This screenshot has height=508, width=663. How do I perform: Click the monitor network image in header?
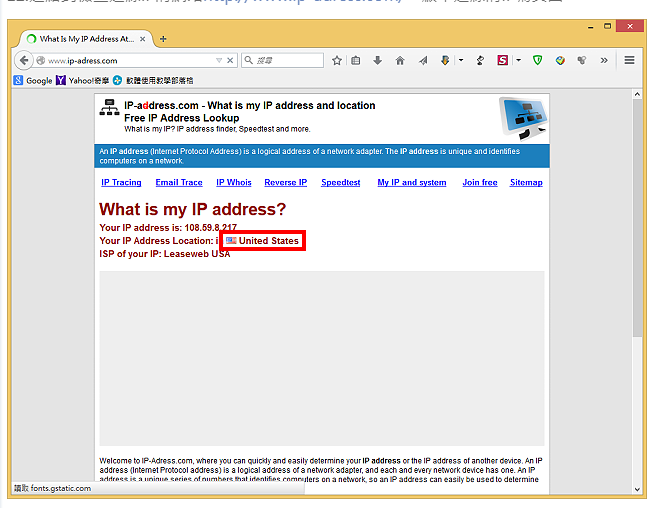(523, 118)
